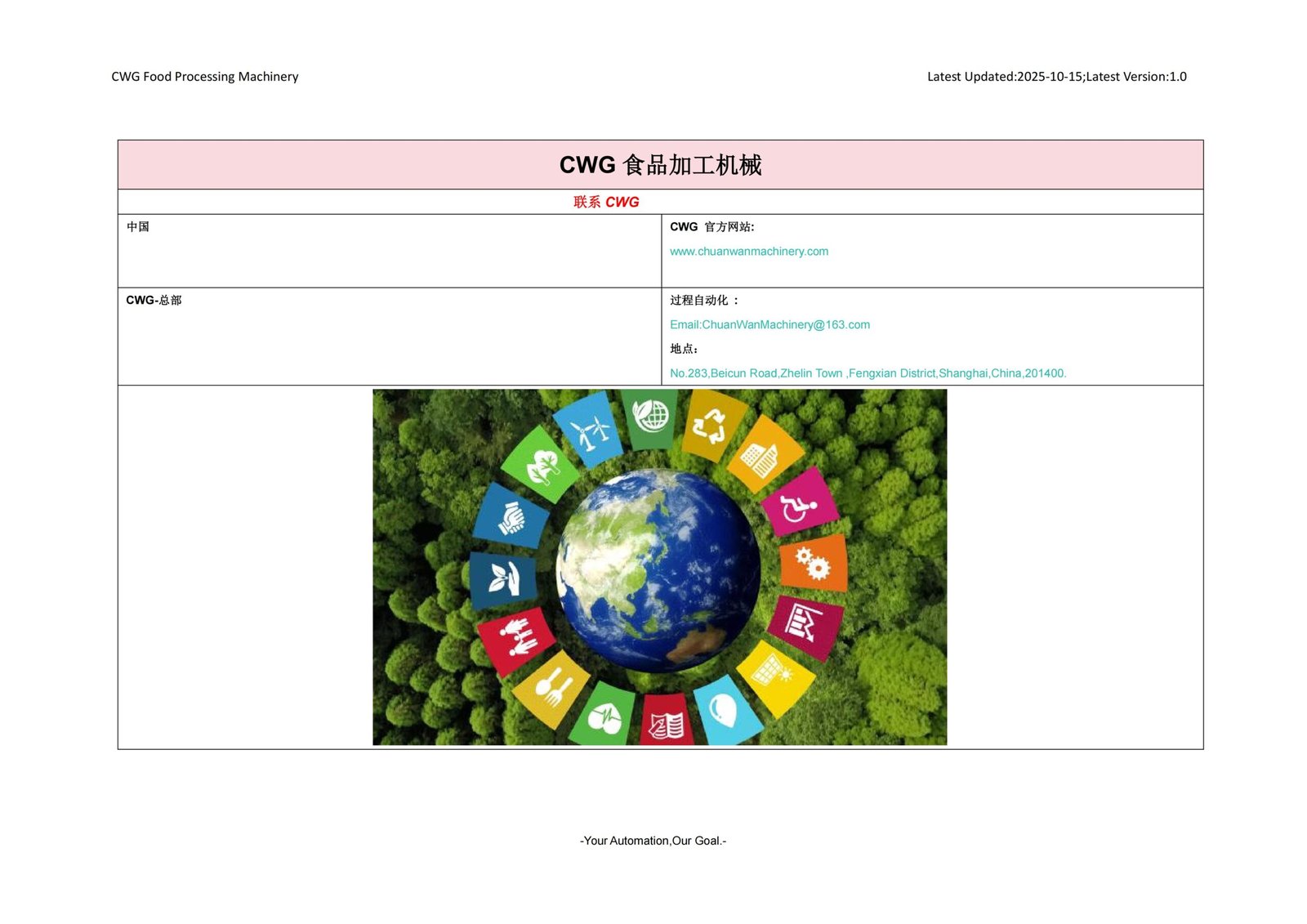Click the wind turbine icon tile

(x=590, y=429)
